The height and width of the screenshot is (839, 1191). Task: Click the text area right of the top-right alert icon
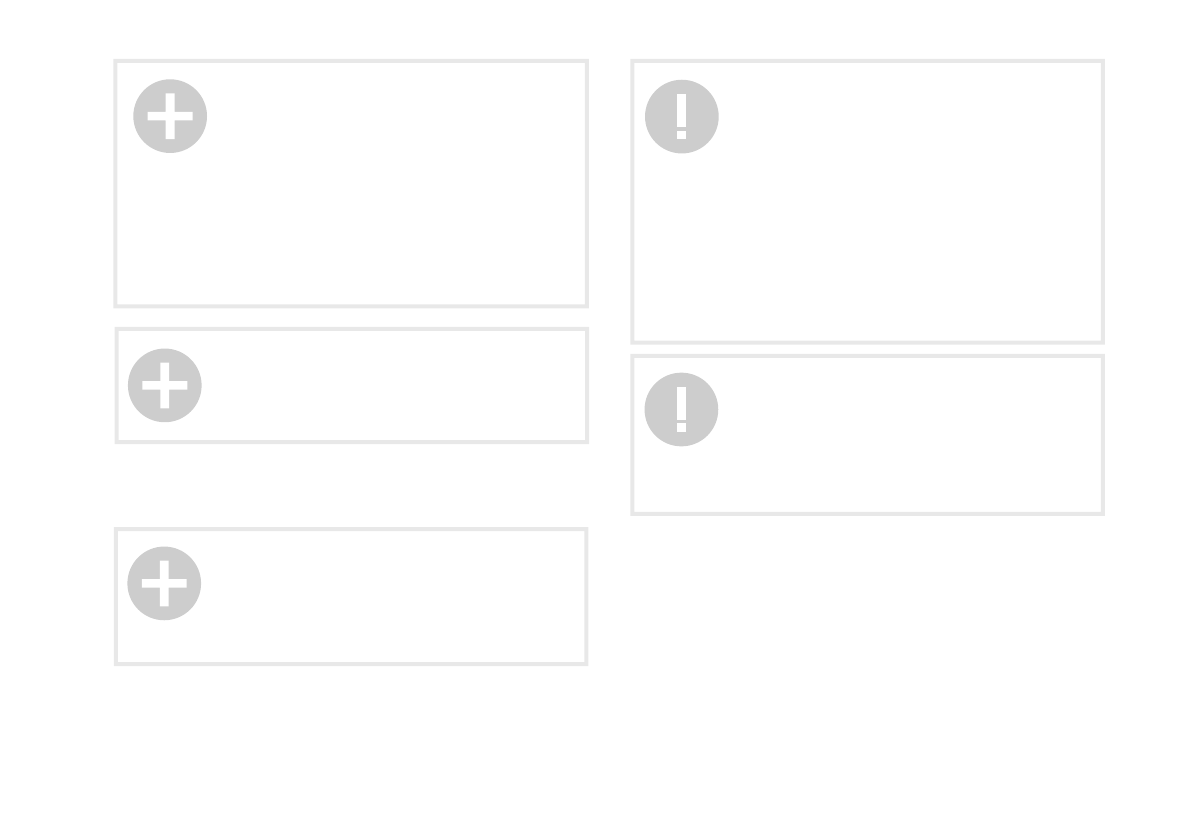click(x=900, y=116)
